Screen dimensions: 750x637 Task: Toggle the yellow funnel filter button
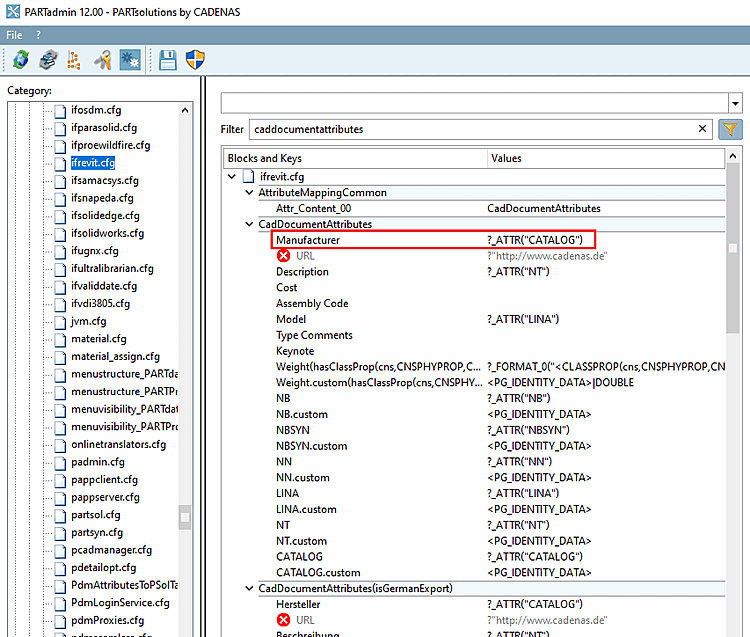[x=731, y=129]
